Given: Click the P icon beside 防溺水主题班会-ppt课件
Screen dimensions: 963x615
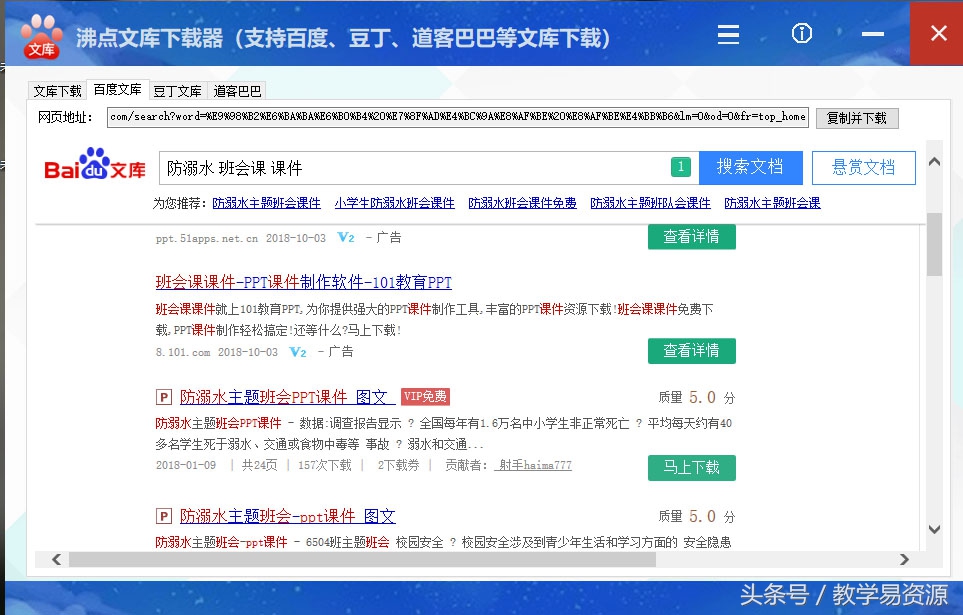Looking at the screenshot, I should click(165, 516).
